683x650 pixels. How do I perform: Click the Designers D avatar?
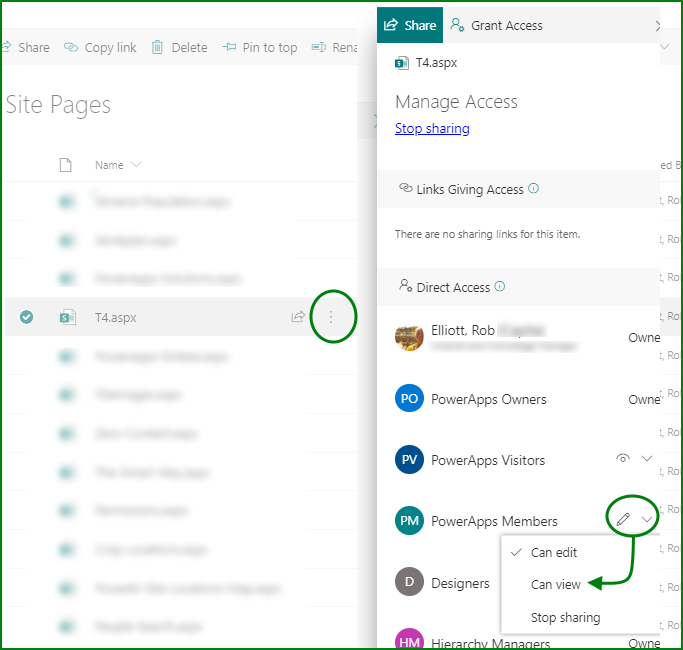click(x=409, y=581)
